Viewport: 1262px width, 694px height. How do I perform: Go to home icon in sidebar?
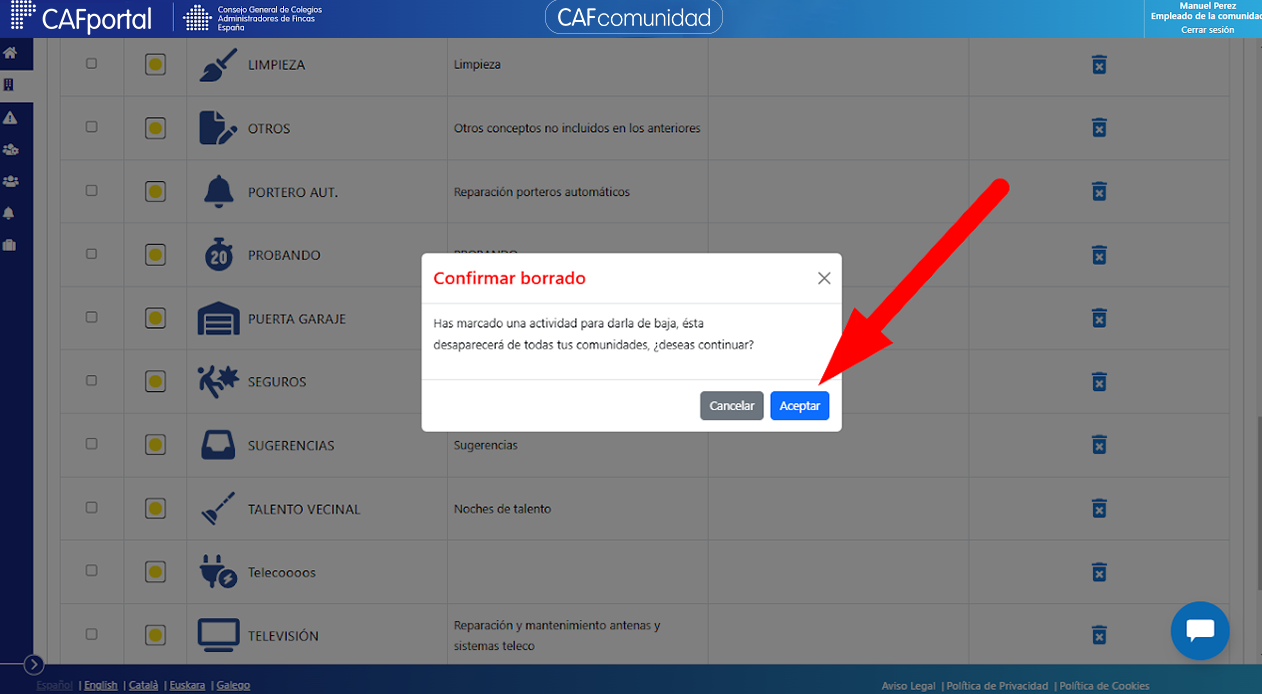pyautogui.click(x=10, y=53)
